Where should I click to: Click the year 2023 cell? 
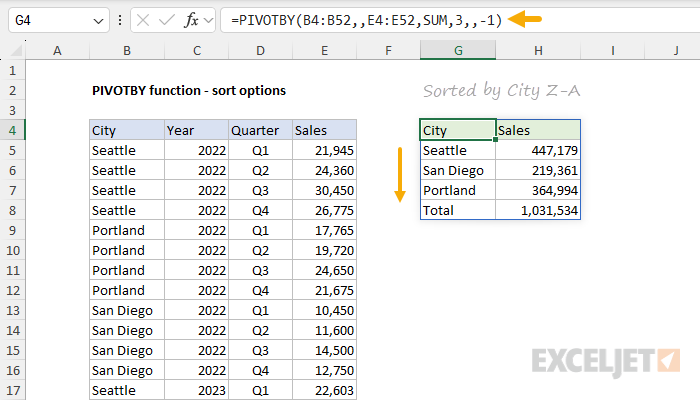pyautogui.click(x=196, y=390)
